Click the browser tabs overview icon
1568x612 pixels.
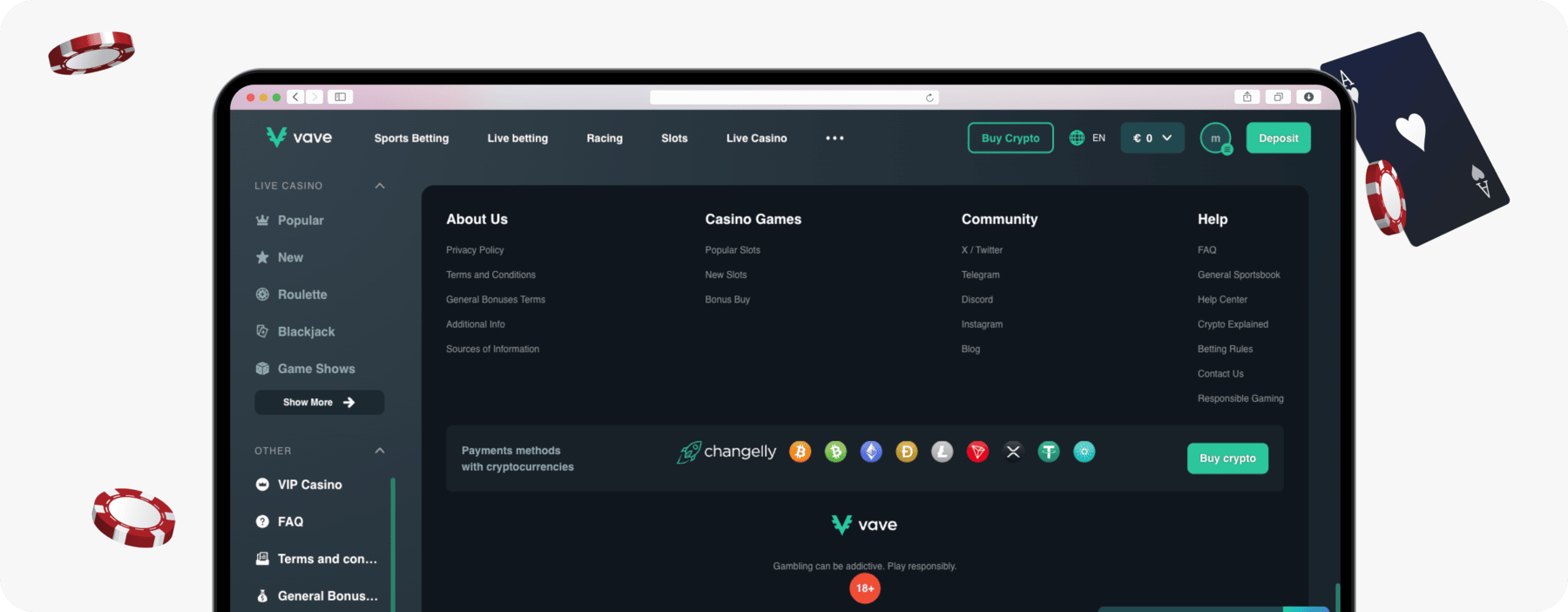1278,97
